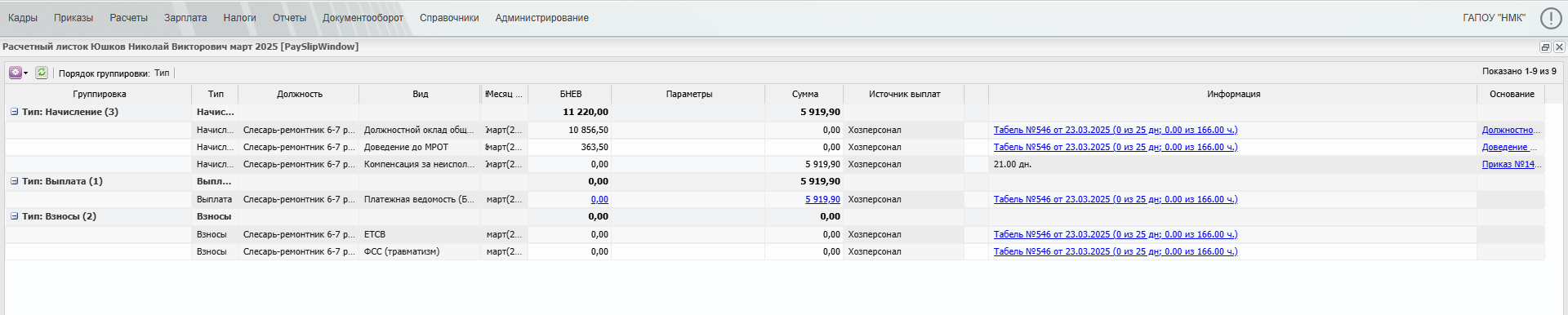Click the Должность column header

(299, 94)
